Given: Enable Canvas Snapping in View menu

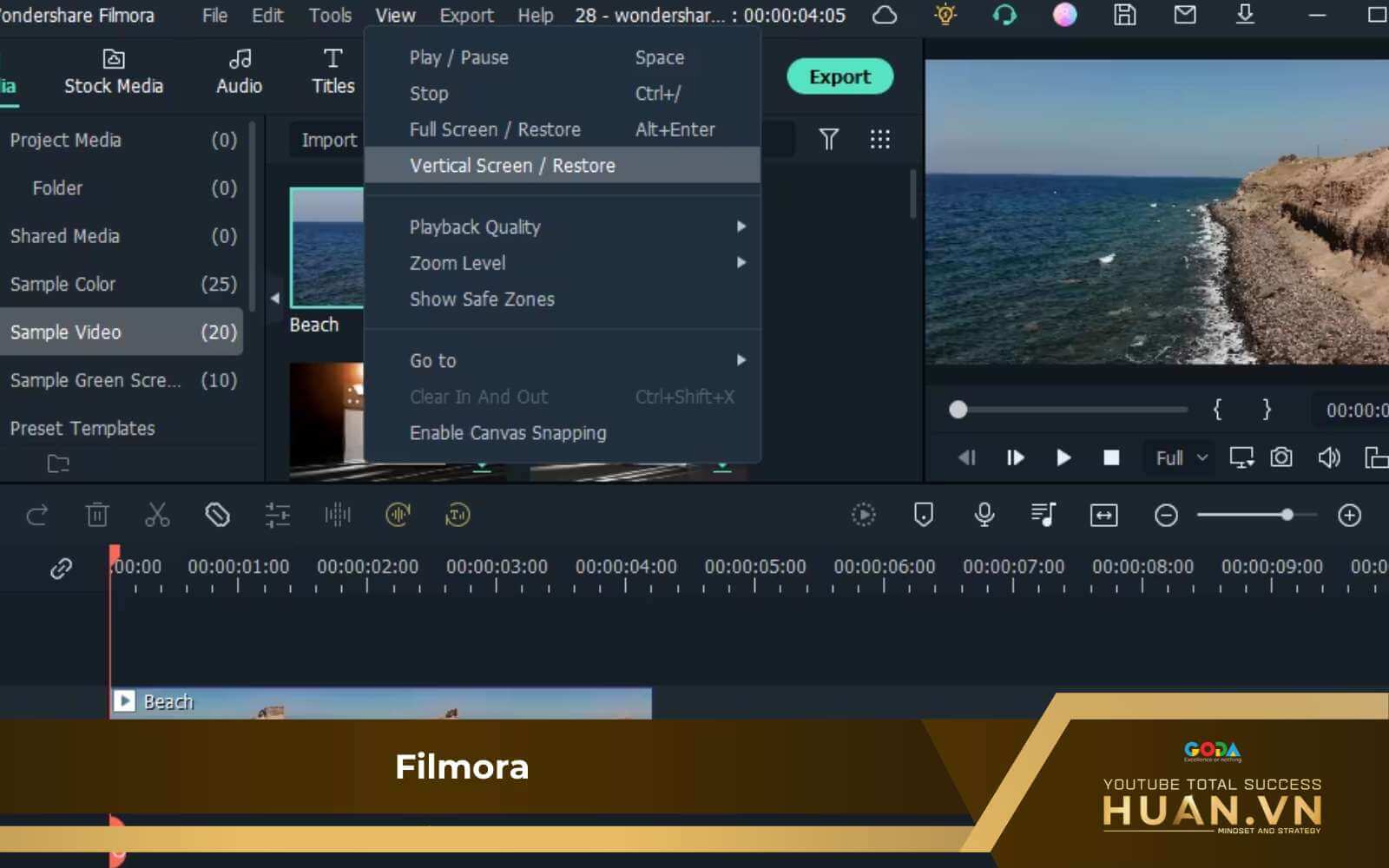Looking at the screenshot, I should (508, 433).
